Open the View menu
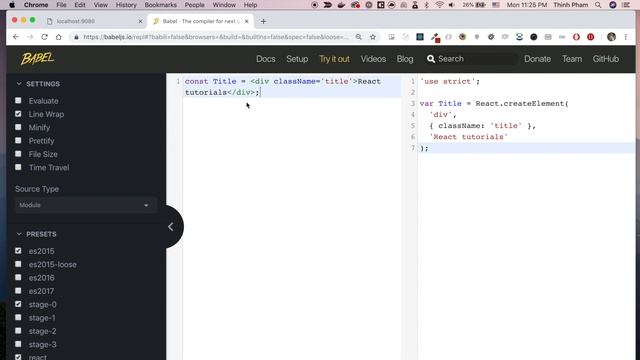The width and height of the screenshot is (640, 360). 100,5
